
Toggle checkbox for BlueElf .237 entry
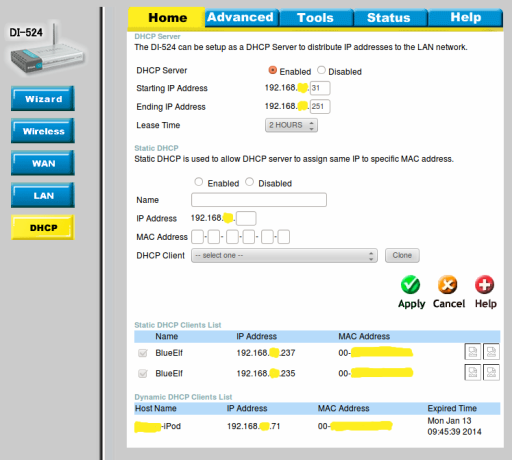143,353
